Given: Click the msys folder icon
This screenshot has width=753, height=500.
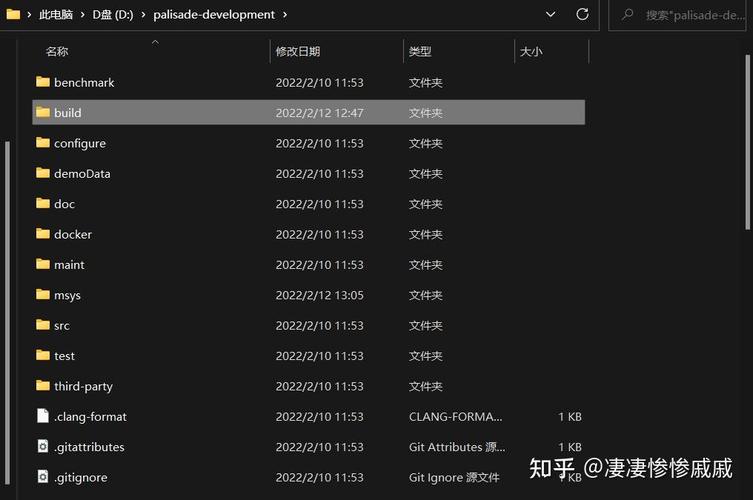Looking at the screenshot, I should [x=43, y=294].
